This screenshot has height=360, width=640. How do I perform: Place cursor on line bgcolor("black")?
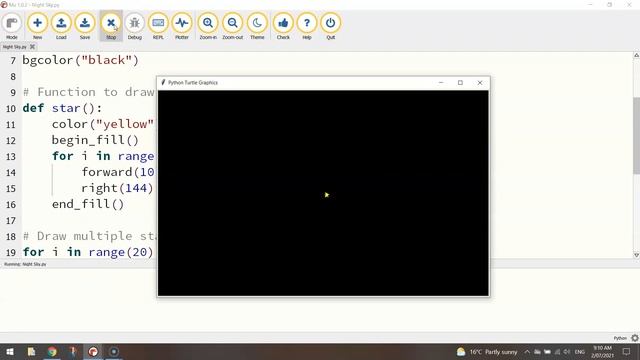click(x=81, y=60)
